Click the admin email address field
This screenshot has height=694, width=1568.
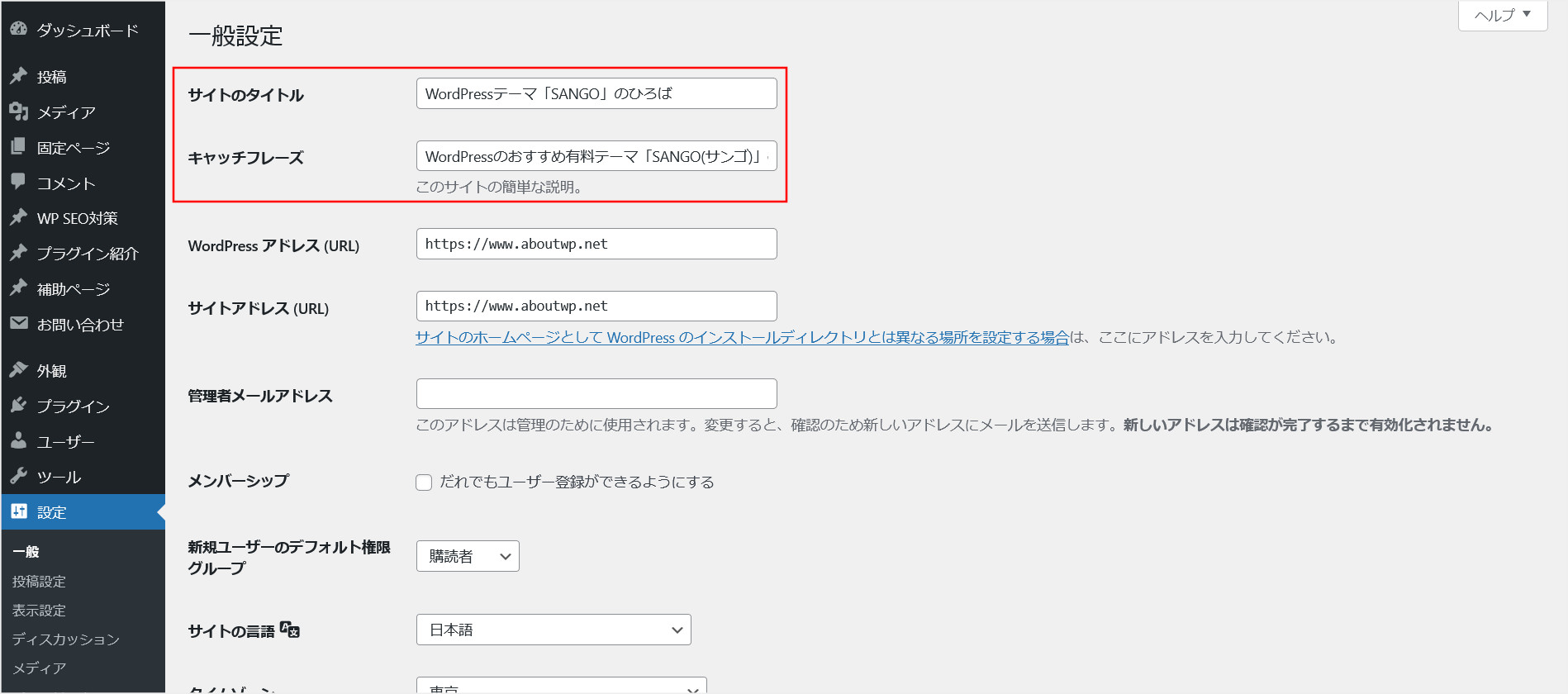pos(596,394)
